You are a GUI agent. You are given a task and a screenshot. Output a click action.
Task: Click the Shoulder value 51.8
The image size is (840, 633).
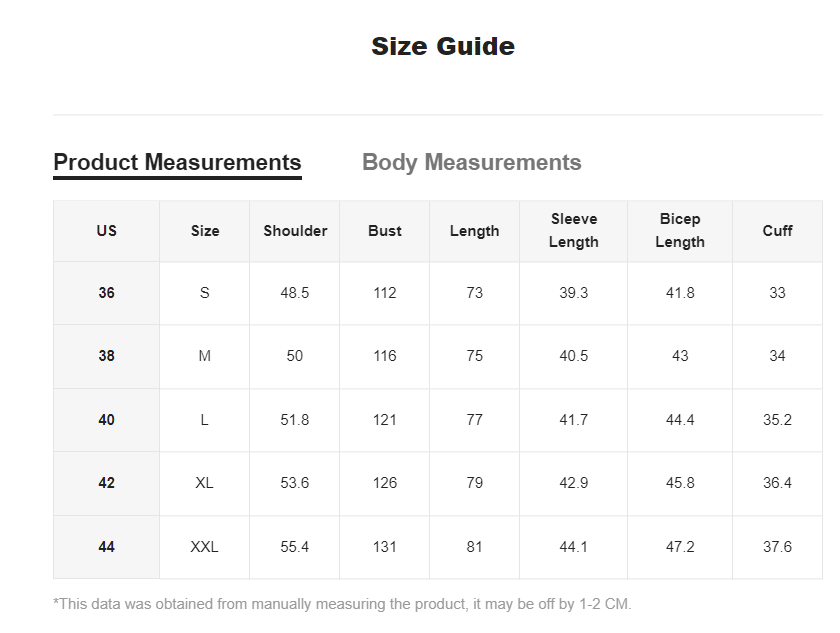tap(295, 420)
